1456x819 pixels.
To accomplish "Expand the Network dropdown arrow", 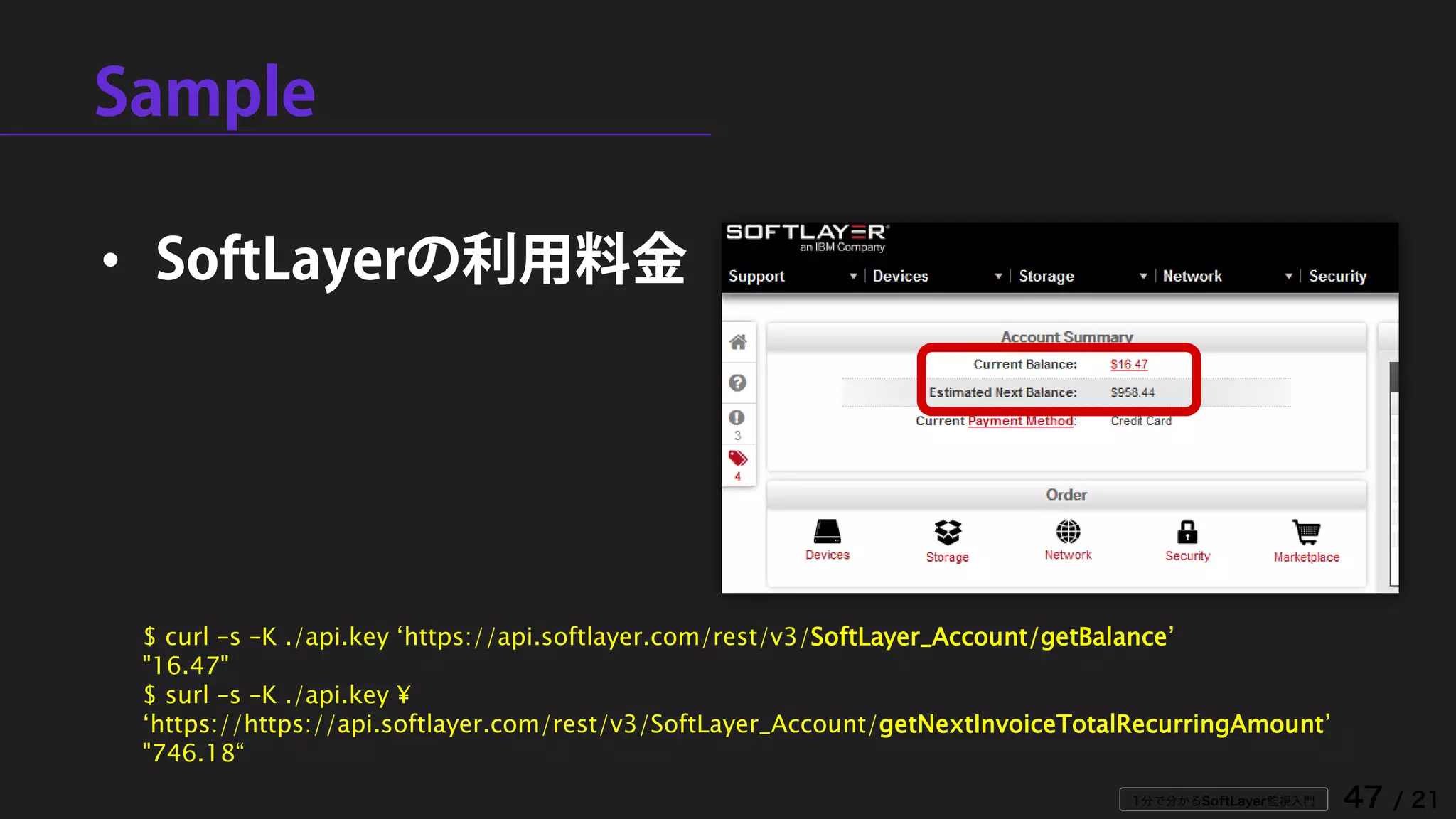I will pyautogui.click(x=1288, y=276).
